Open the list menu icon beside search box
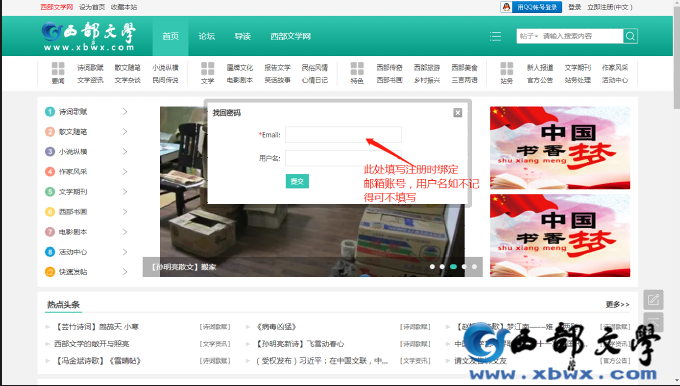The height and width of the screenshot is (386, 680). (495, 36)
